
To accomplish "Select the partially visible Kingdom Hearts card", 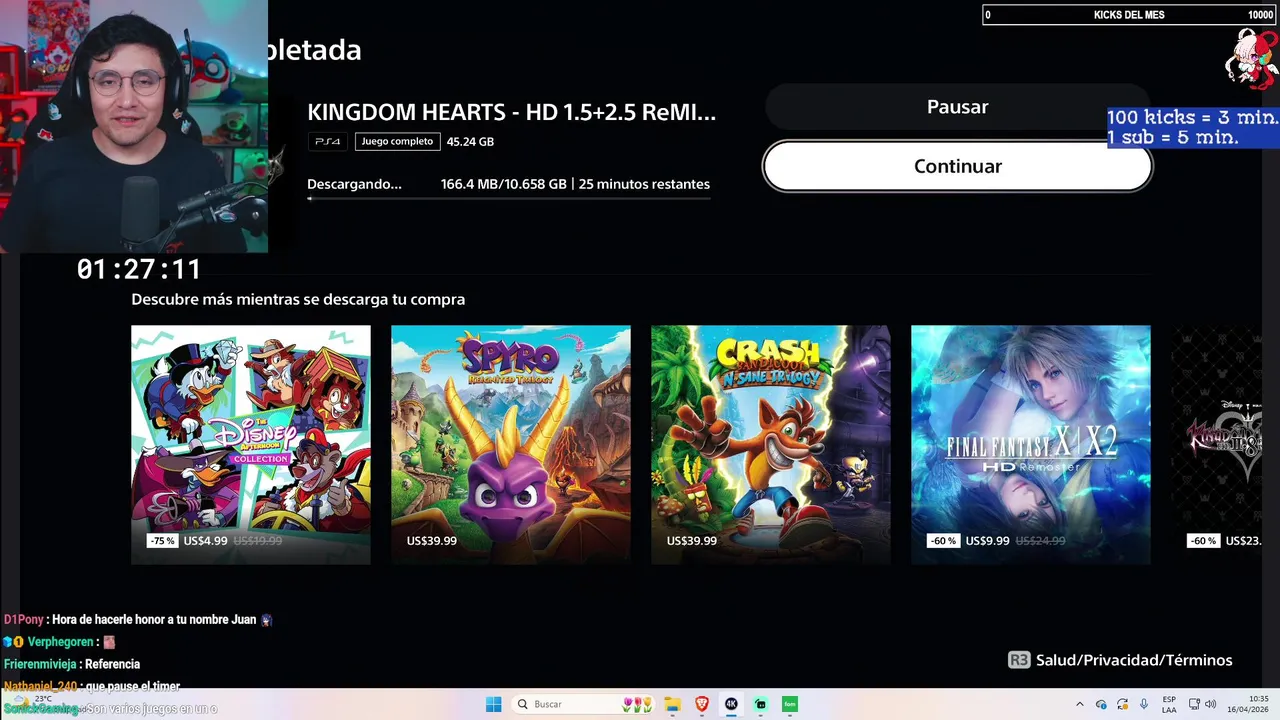I will (1216, 444).
